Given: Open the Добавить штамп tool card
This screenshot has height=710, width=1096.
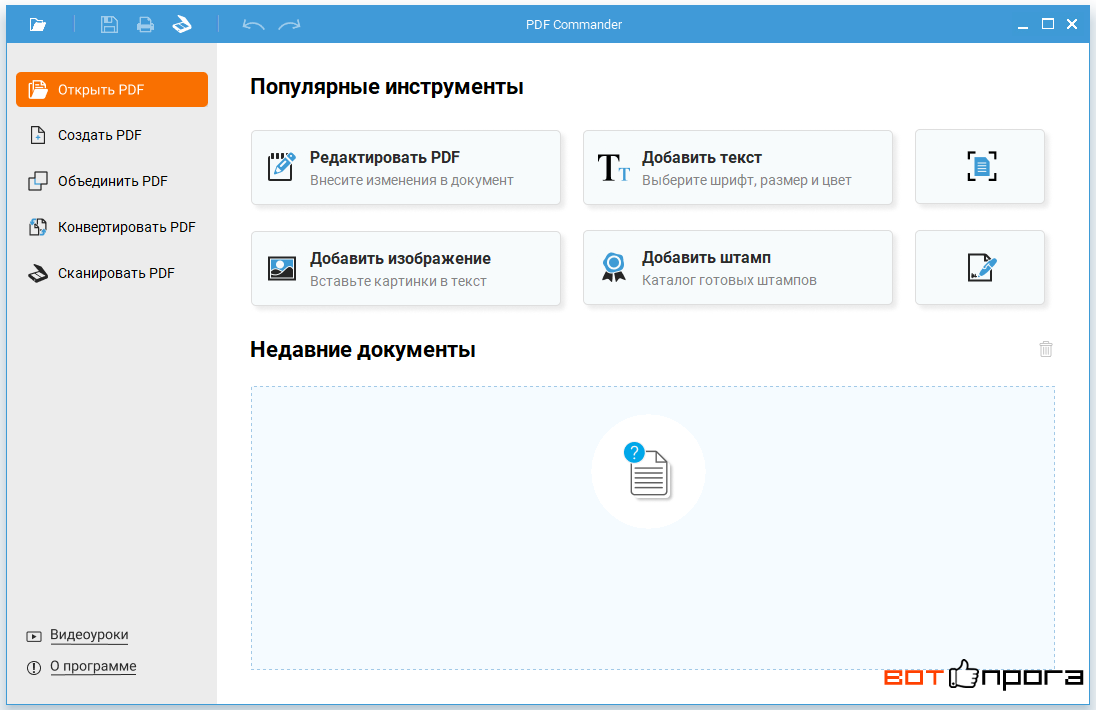Looking at the screenshot, I should (738, 268).
